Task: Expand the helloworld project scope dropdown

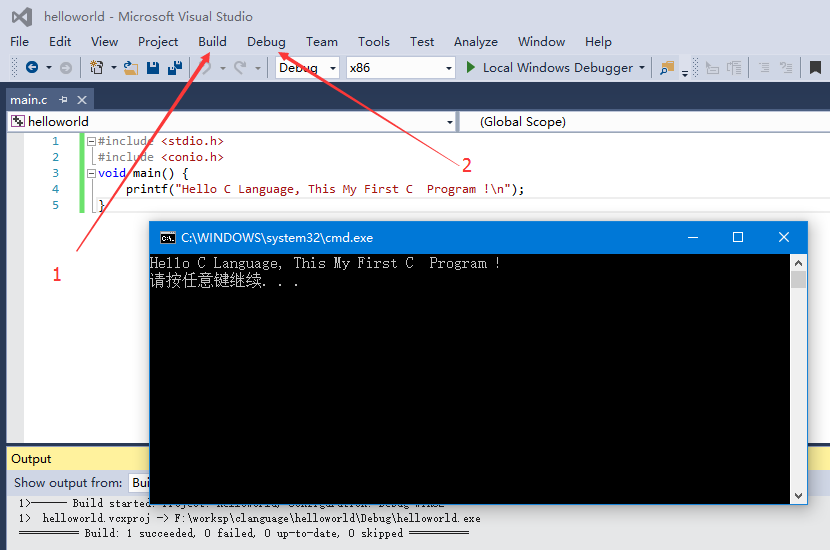Action: (449, 122)
